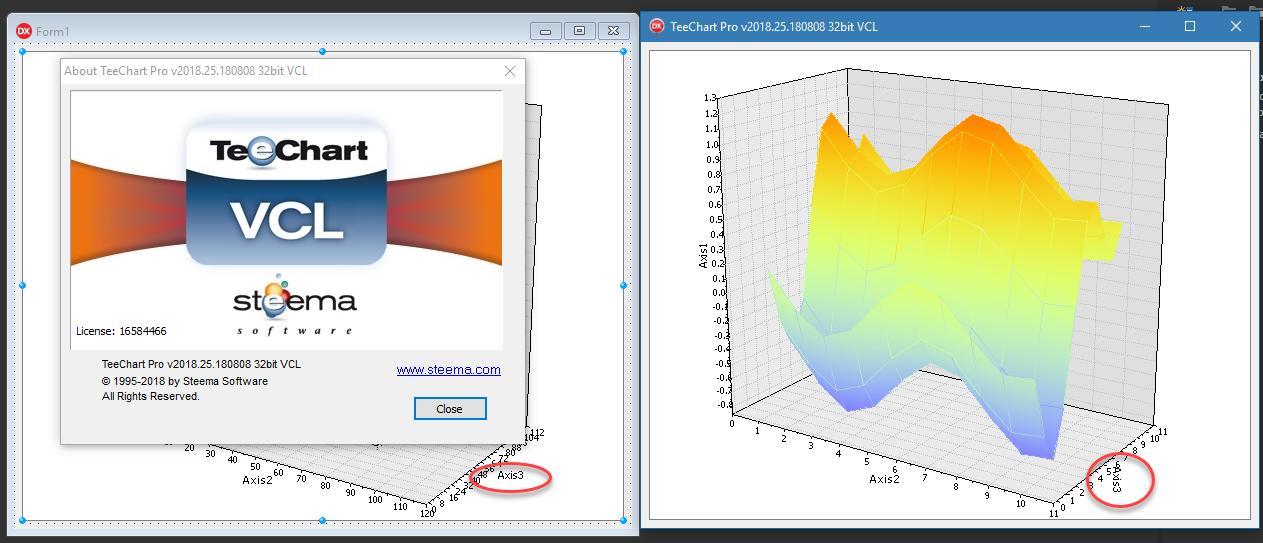Viewport: 1263px width, 543px height.
Task: Click the 1.3 value on Axis1
Action: 711,98
